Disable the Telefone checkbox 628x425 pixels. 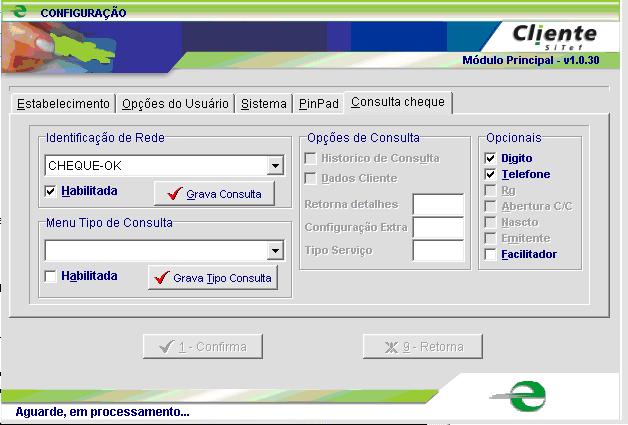[x=490, y=174]
